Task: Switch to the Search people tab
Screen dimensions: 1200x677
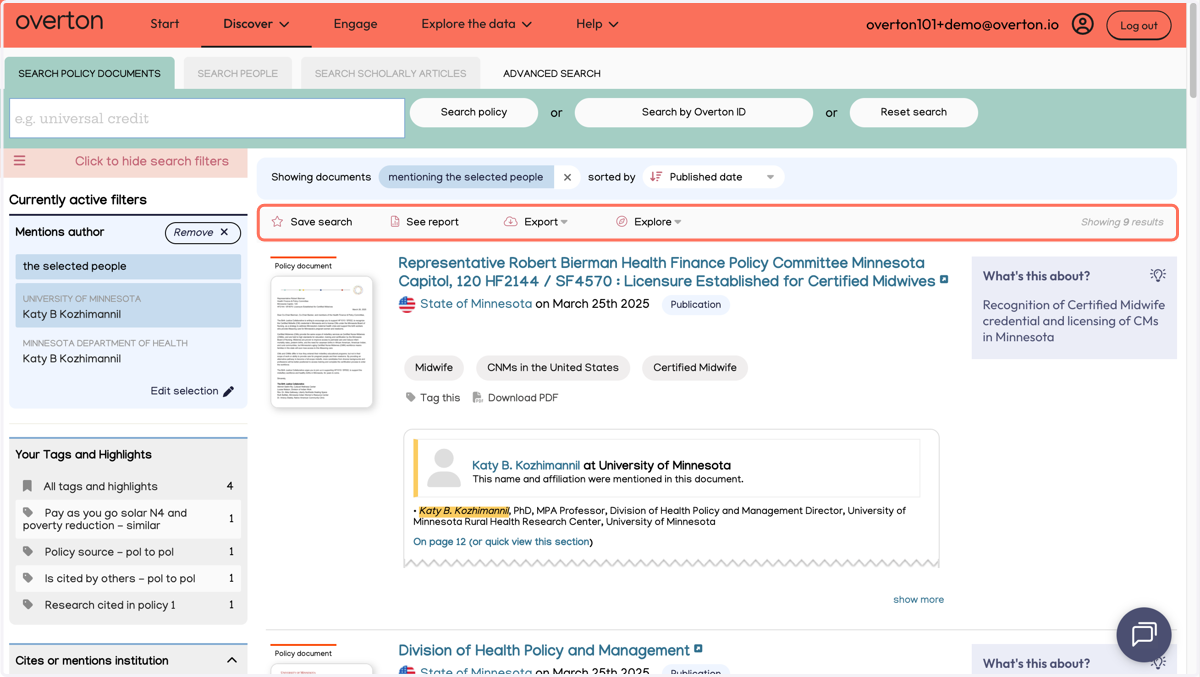Action: pyautogui.click(x=238, y=73)
